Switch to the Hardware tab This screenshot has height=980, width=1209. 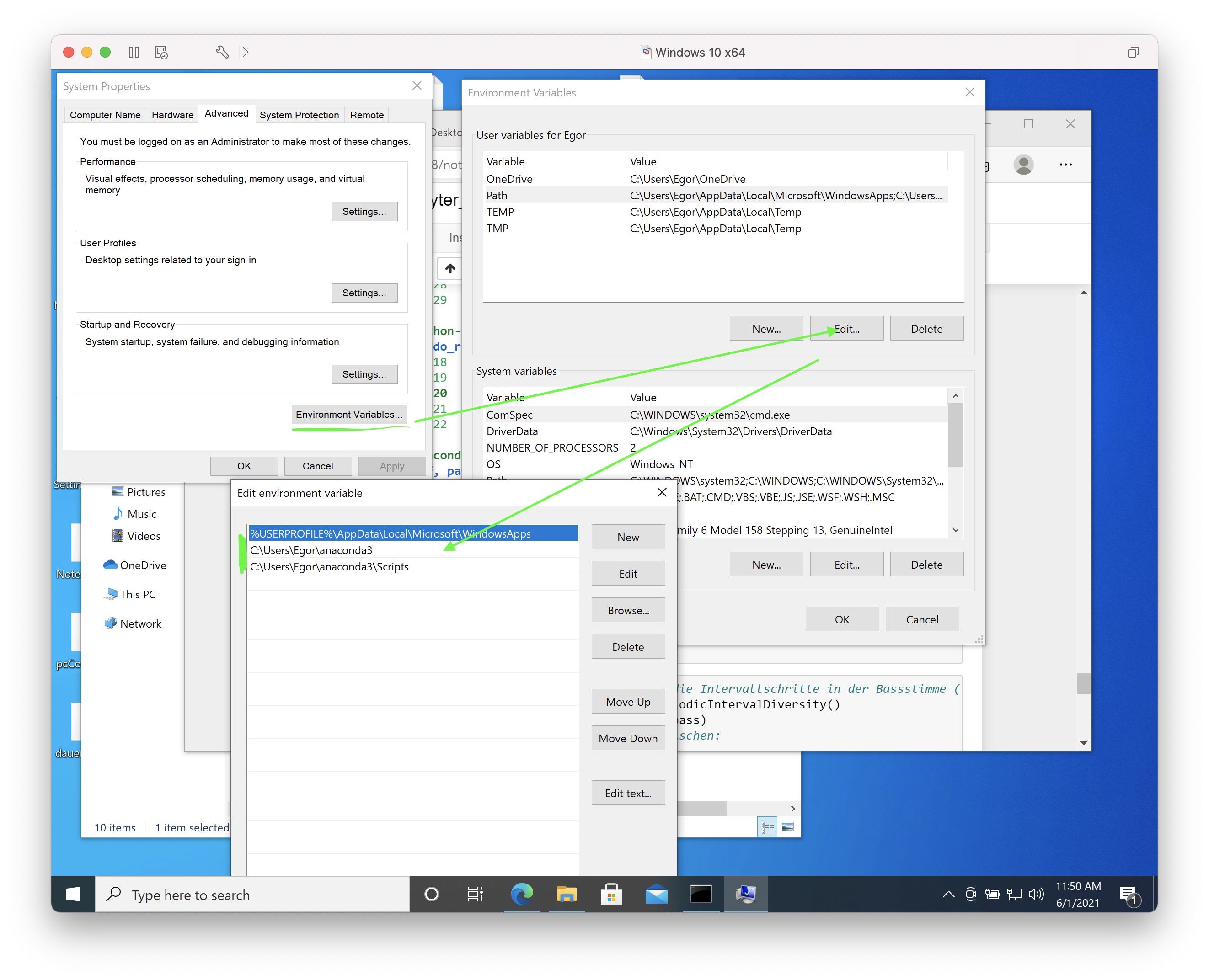click(172, 115)
